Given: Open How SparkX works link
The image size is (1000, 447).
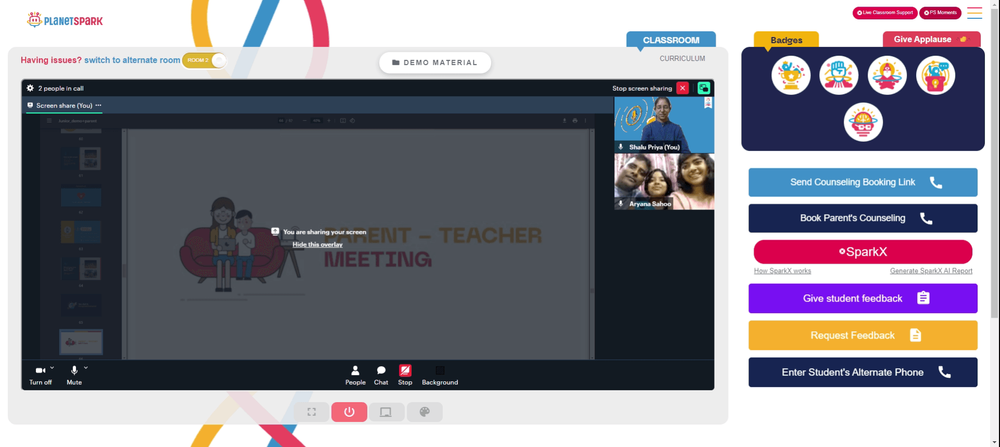Looking at the screenshot, I should 783,271.
